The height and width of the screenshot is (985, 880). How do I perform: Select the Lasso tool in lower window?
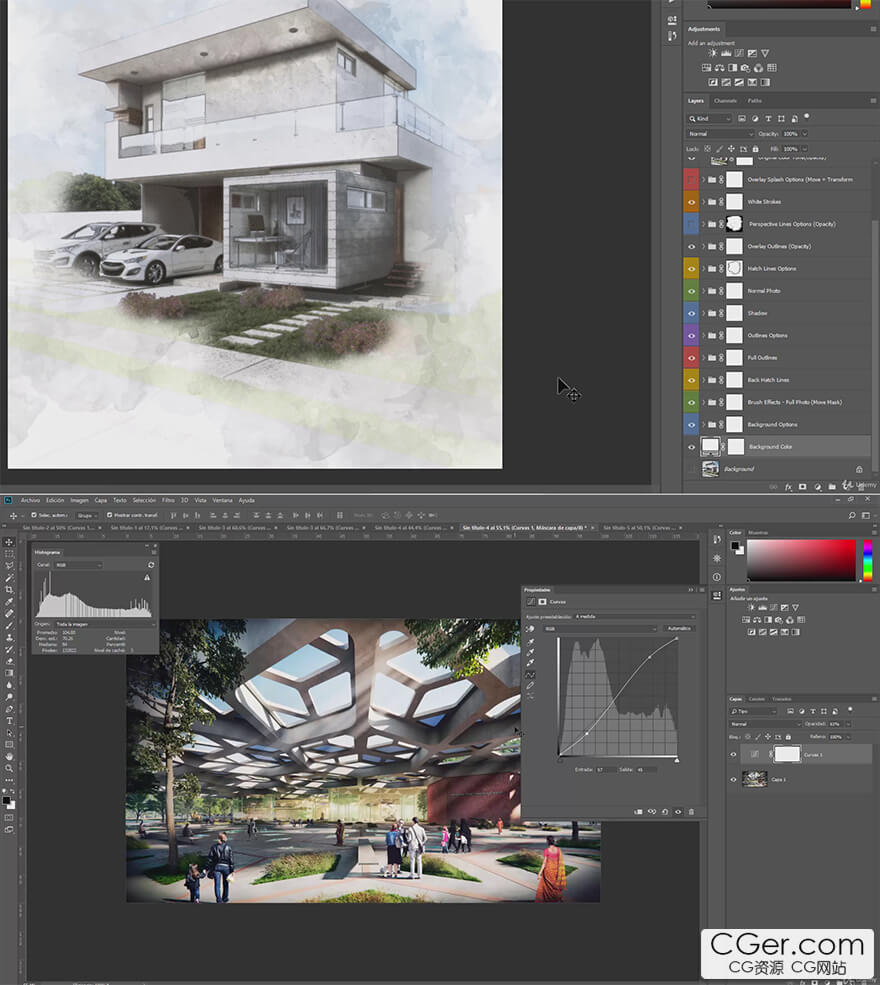click(9, 565)
